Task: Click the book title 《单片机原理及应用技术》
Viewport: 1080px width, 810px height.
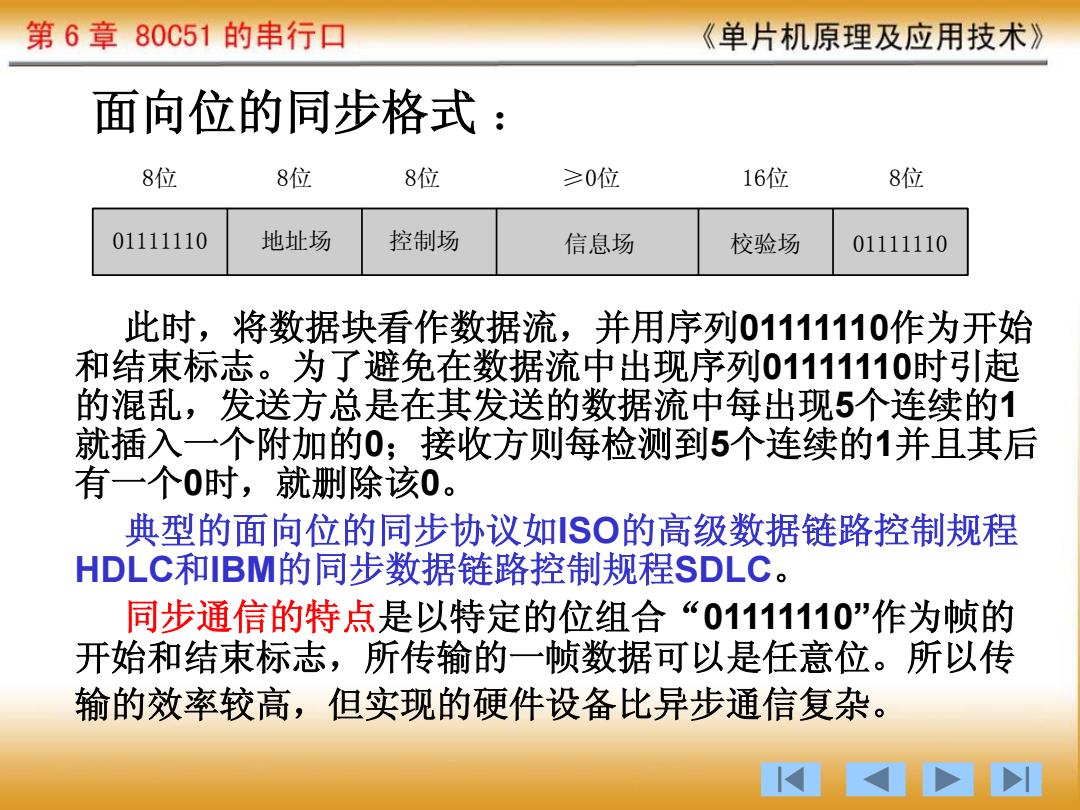Action: (x=873, y=37)
